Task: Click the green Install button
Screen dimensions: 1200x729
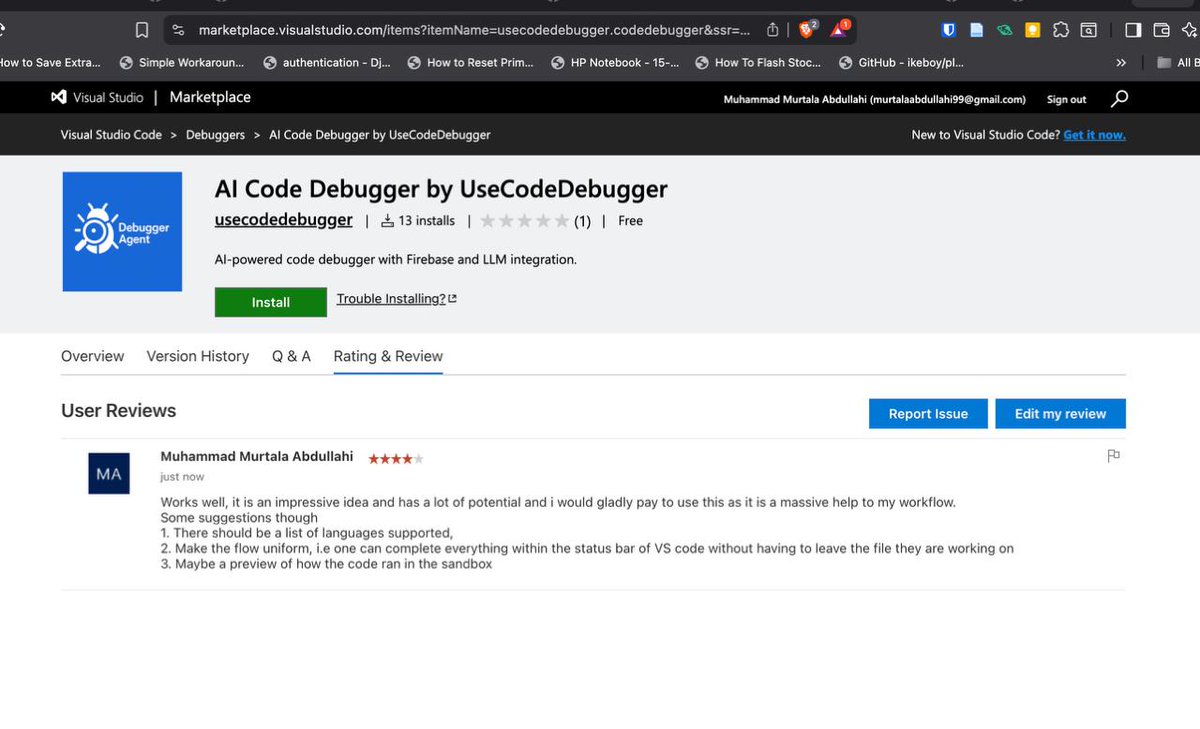Action: [x=271, y=302]
